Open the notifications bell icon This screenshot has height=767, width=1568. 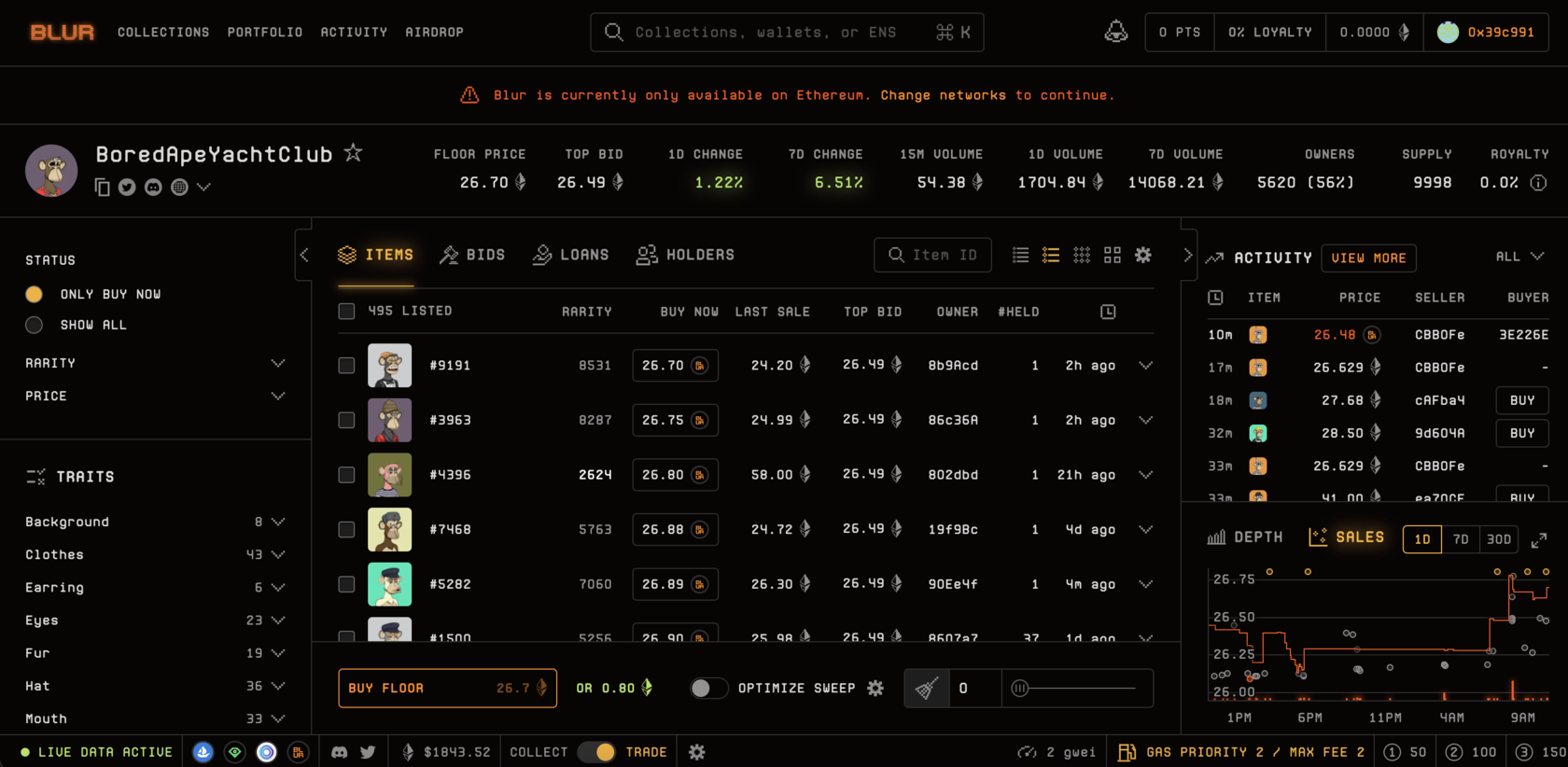tap(1116, 32)
